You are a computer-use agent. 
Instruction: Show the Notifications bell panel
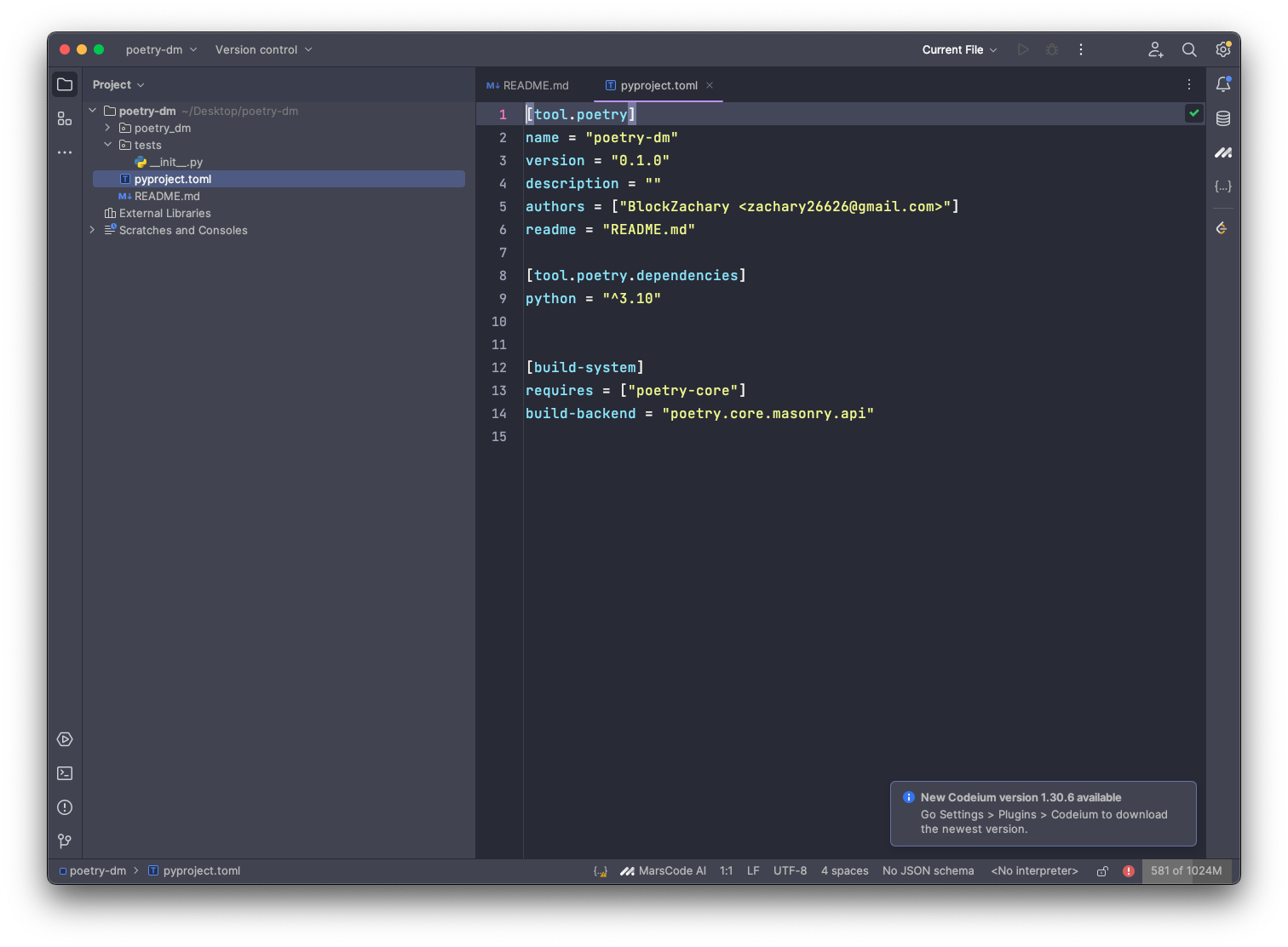point(1223,84)
